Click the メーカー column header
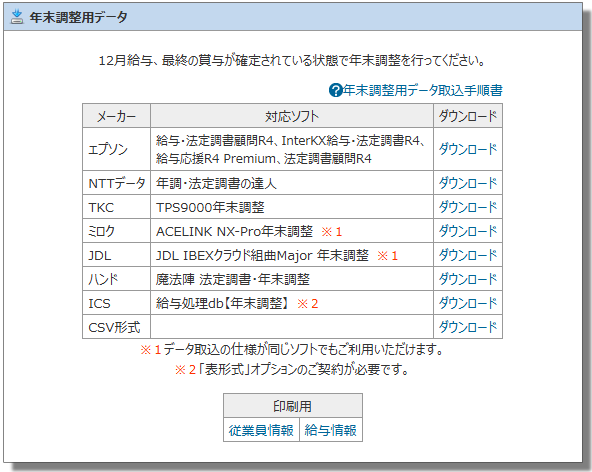 pyautogui.click(x=116, y=116)
